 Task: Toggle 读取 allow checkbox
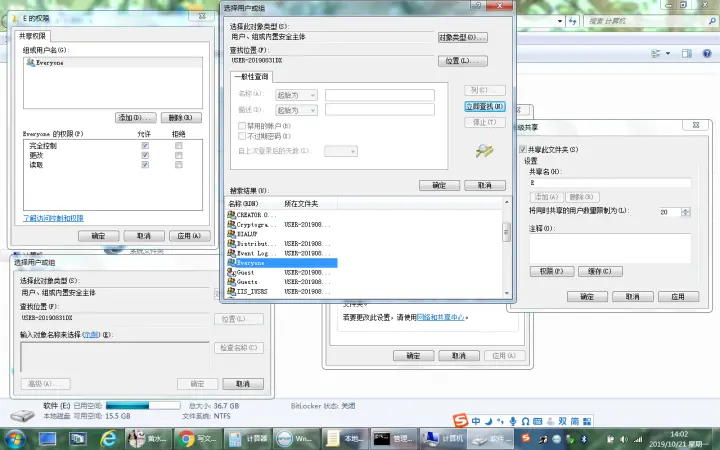(145, 164)
